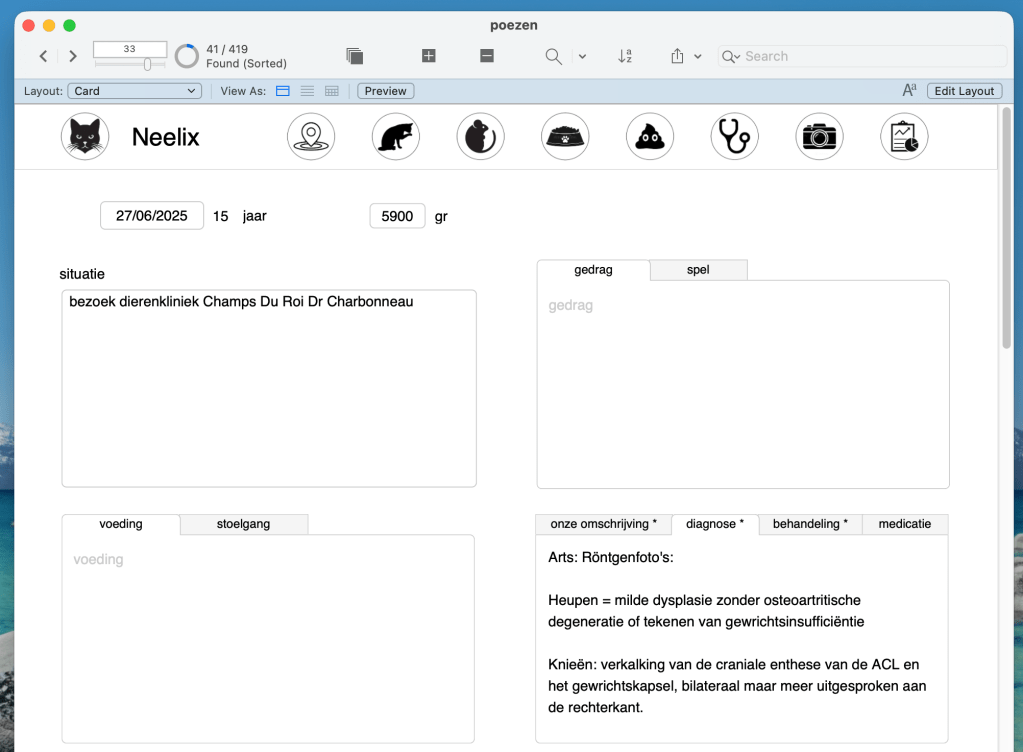Click the report chart clipboard icon
Viewport: 1023px width, 752px height.
904,136
